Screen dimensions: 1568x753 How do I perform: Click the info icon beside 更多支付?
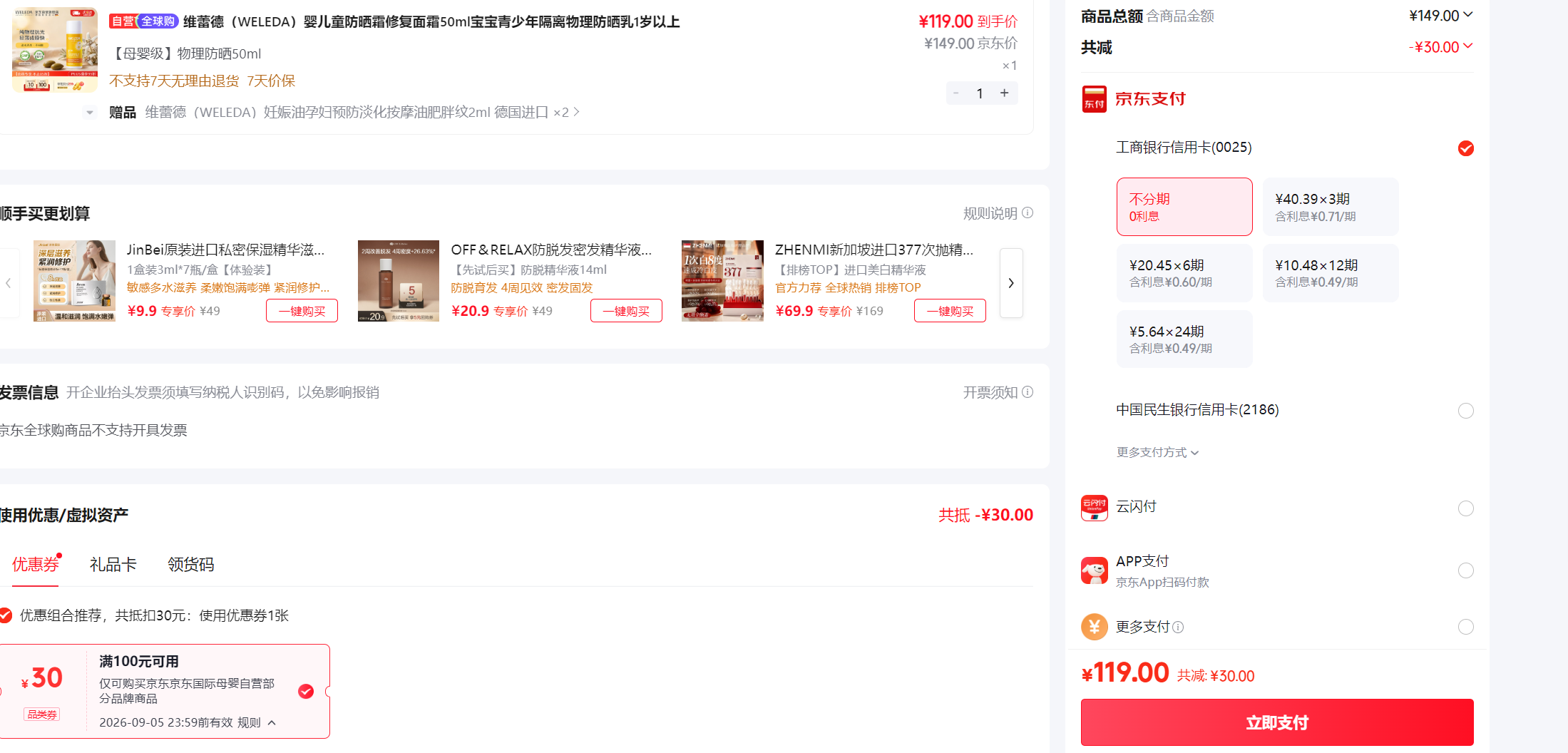tap(1178, 627)
